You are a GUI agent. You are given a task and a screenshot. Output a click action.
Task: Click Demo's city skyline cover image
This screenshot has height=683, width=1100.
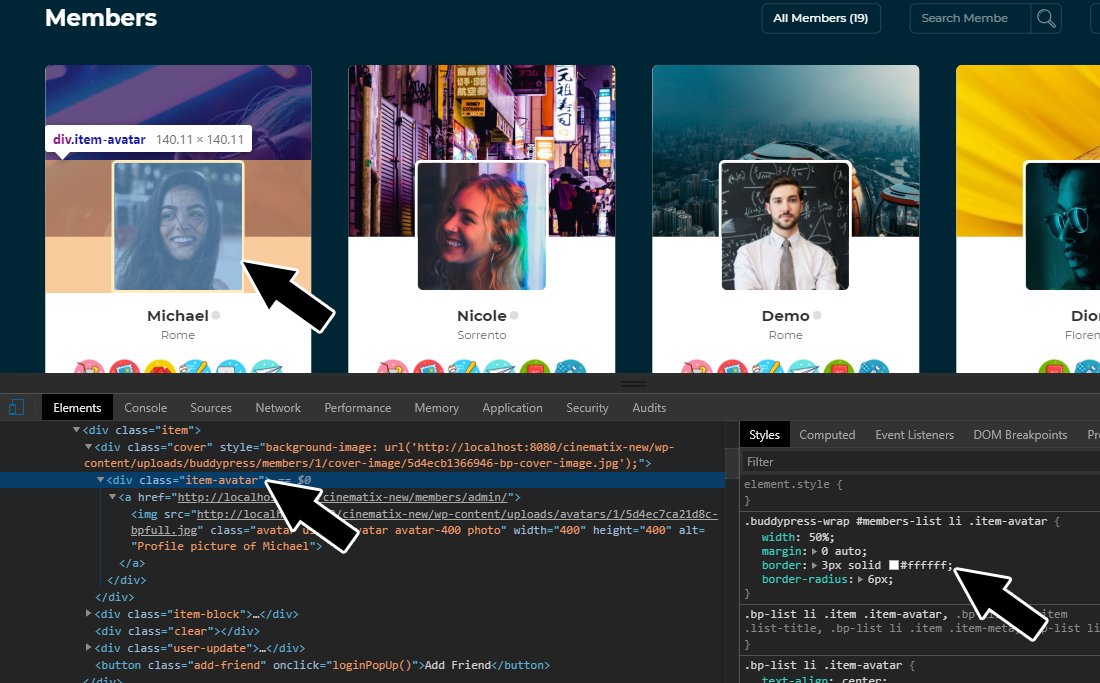click(x=786, y=112)
